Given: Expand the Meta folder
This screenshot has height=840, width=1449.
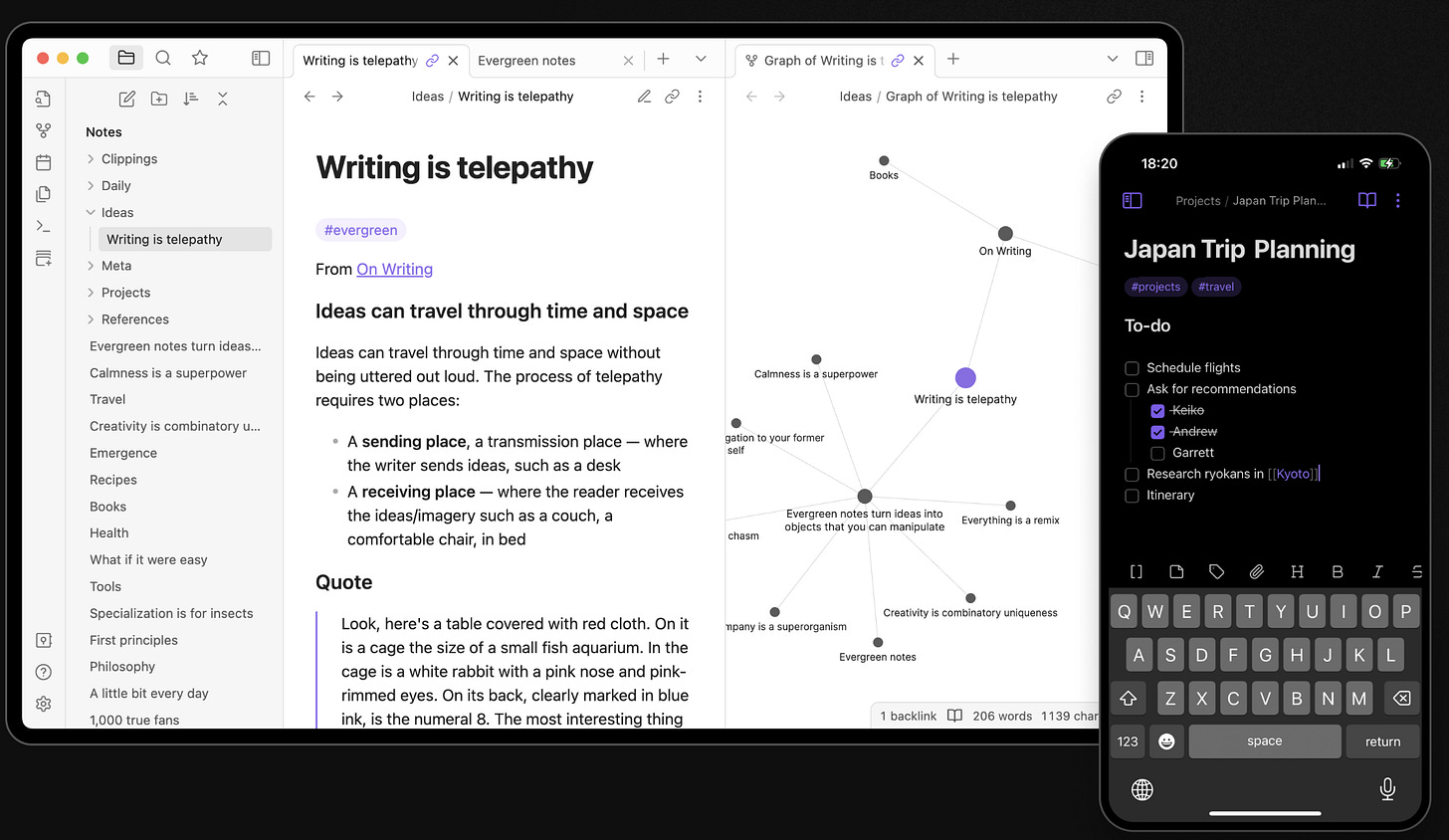Looking at the screenshot, I should (91, 266).
